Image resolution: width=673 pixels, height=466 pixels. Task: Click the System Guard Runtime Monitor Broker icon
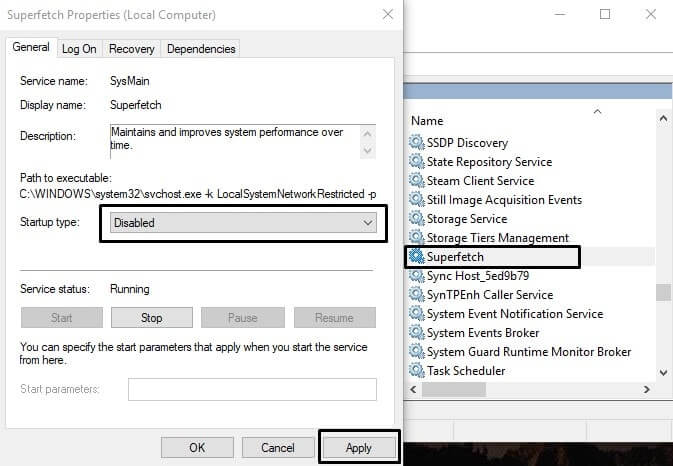click(x=416, y=351)
